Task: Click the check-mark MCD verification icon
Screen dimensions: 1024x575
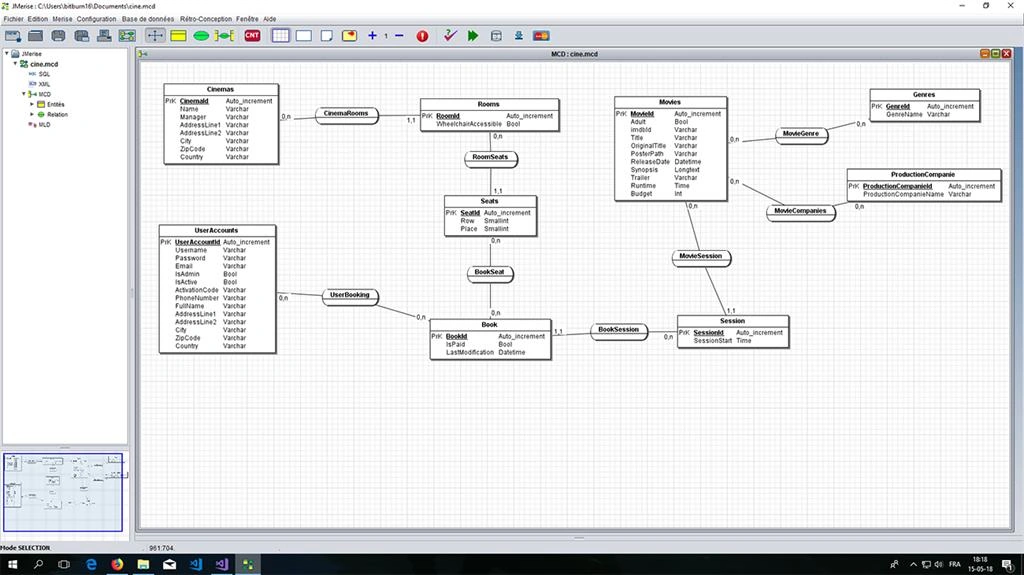Action: point(450,35)
